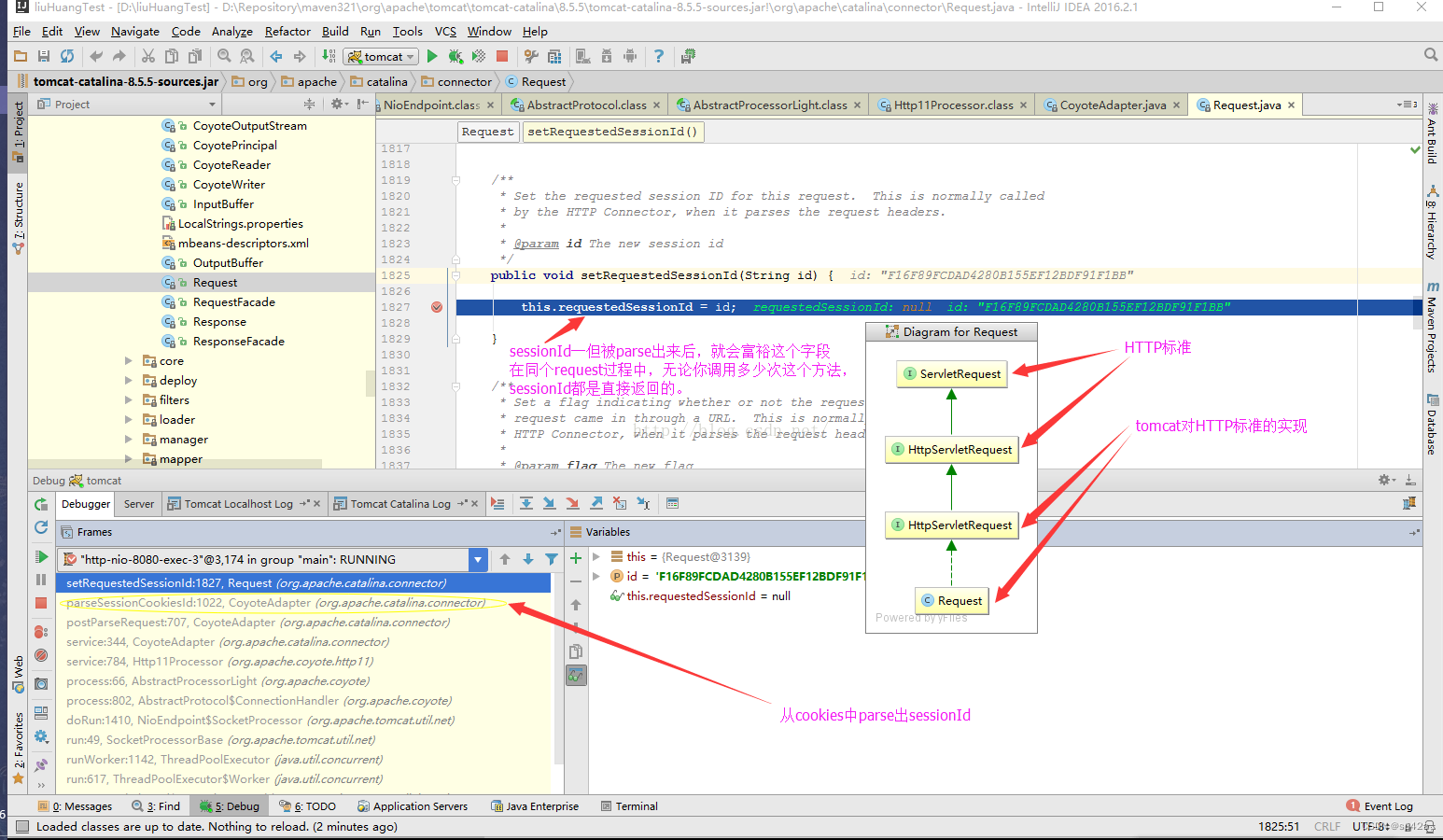This screenshot has width=1443, height=840.
Task: Toggle the 1: Project tool window stripe
Action: pos(18,131)
